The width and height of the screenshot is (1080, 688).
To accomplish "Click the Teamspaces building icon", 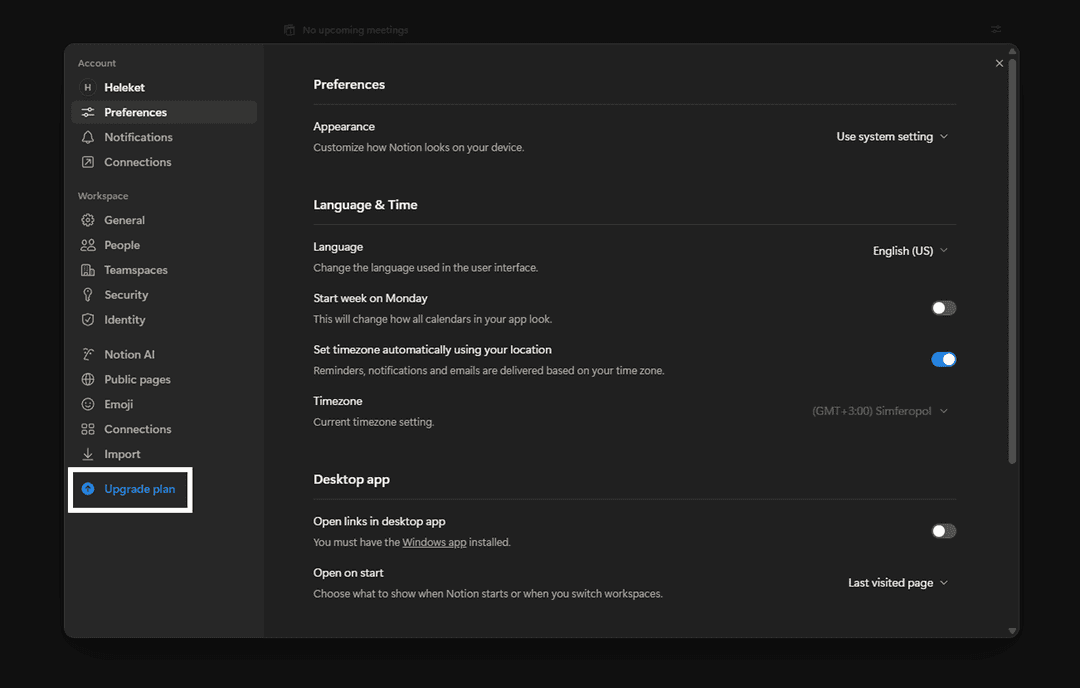I will (x=88, y=270).
